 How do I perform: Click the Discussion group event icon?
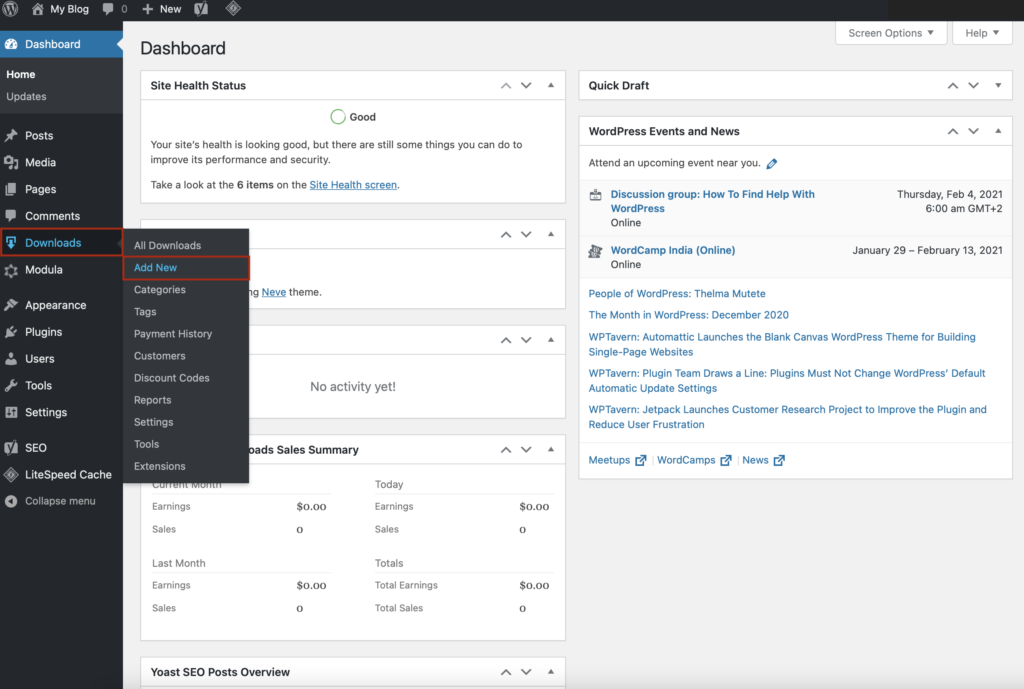click(596, 195)
